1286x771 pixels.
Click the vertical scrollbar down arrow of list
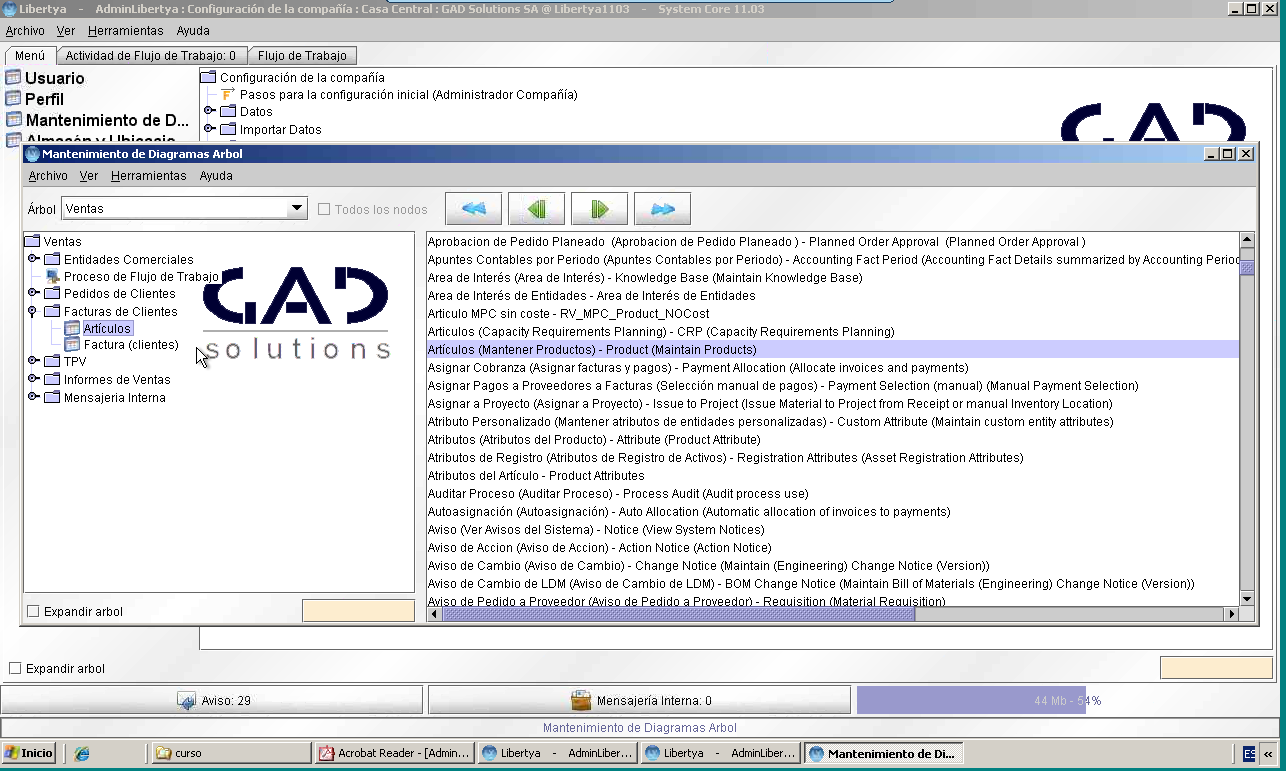(x=1247, y=598)
